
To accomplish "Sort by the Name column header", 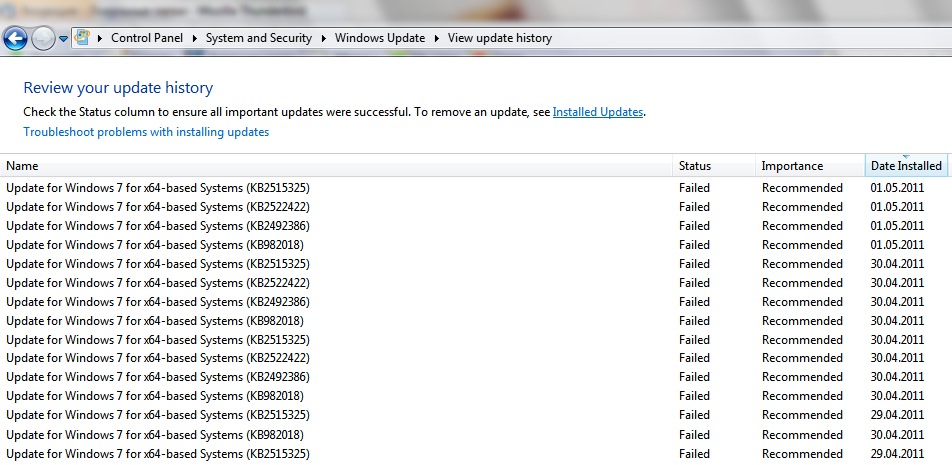I will [x=336, y=166].
